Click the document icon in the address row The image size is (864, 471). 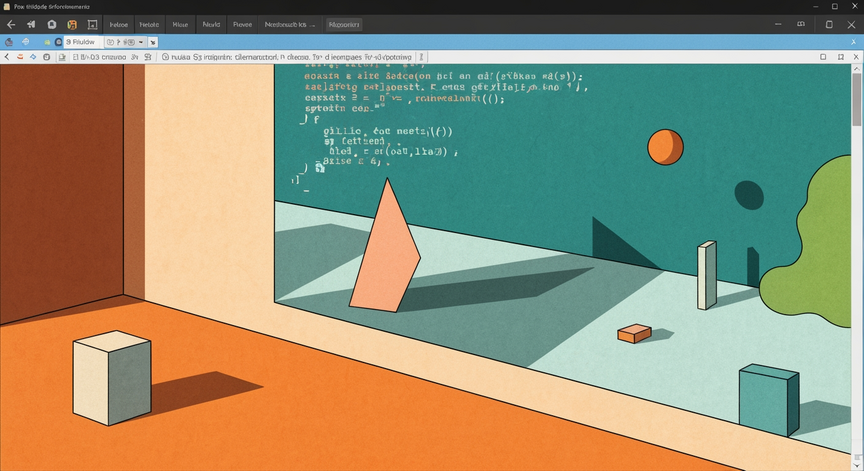click(x=62, y=57)
